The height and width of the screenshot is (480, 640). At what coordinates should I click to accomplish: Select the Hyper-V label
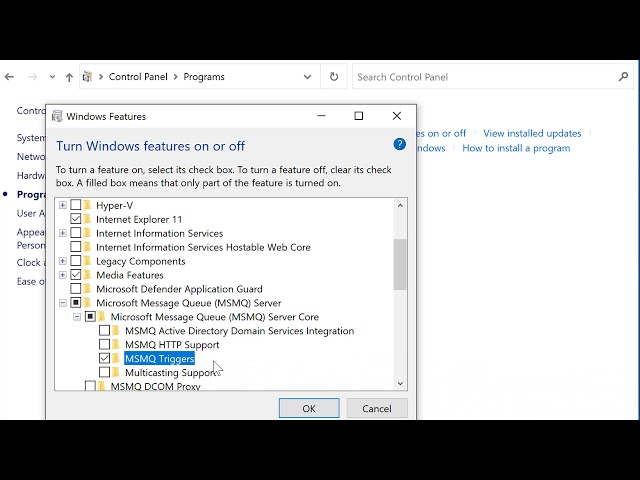(x=114, y=205)
